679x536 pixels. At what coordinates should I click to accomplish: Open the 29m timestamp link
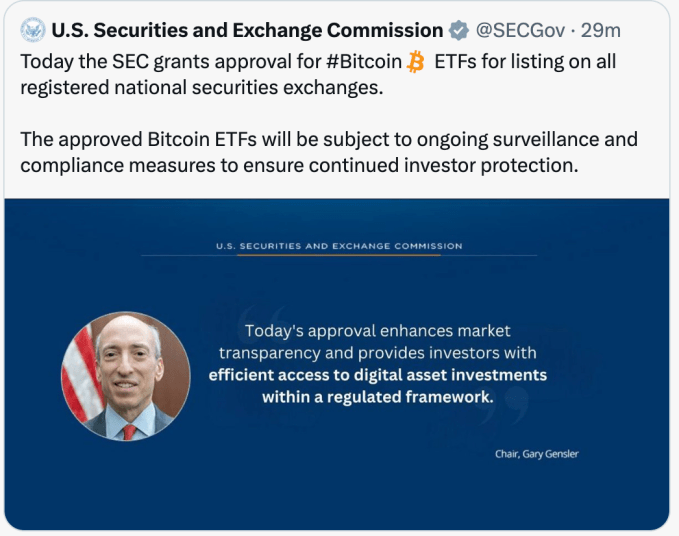coord(601,30)
